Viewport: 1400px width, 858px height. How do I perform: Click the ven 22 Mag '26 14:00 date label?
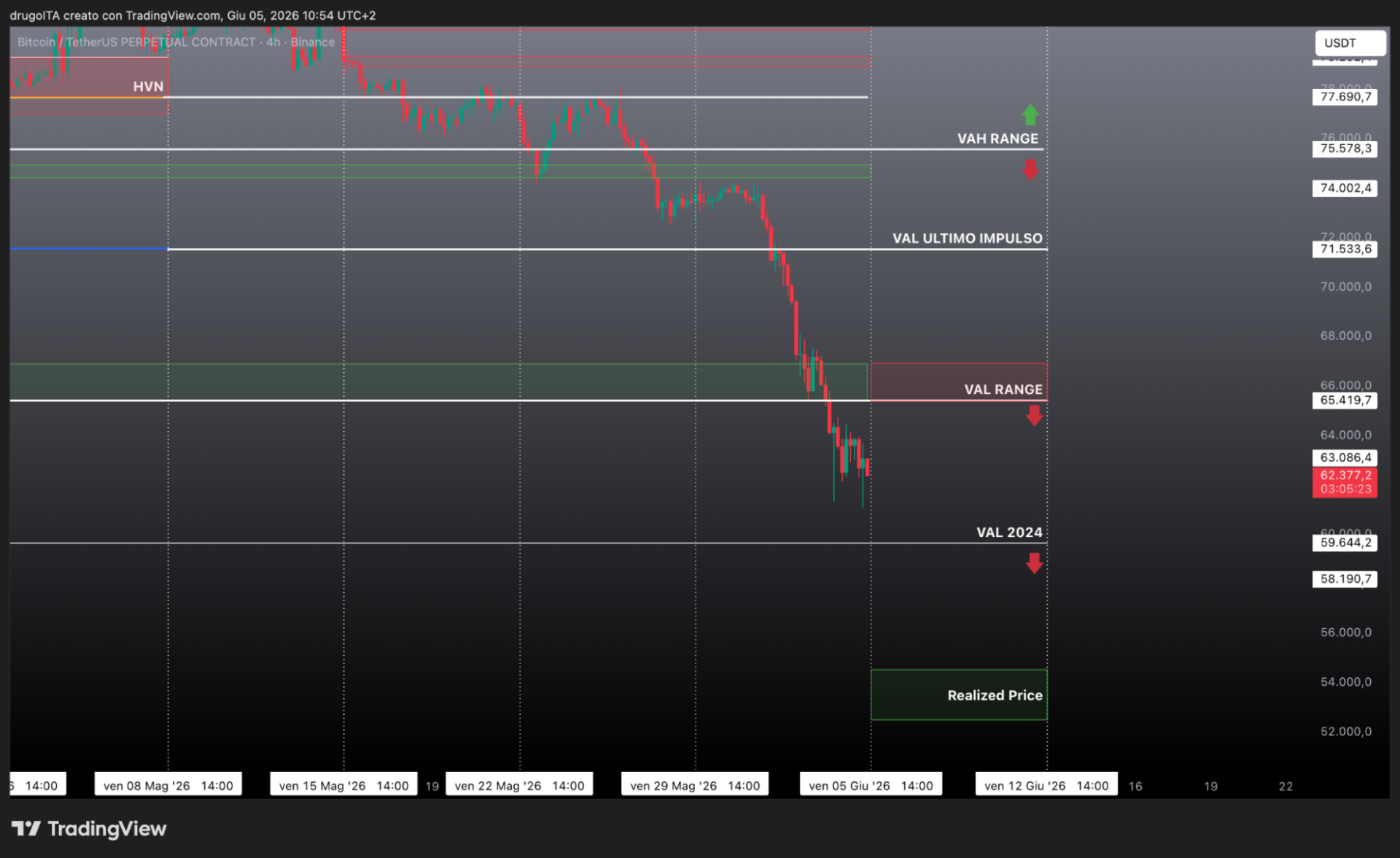[x=519, y=786]
